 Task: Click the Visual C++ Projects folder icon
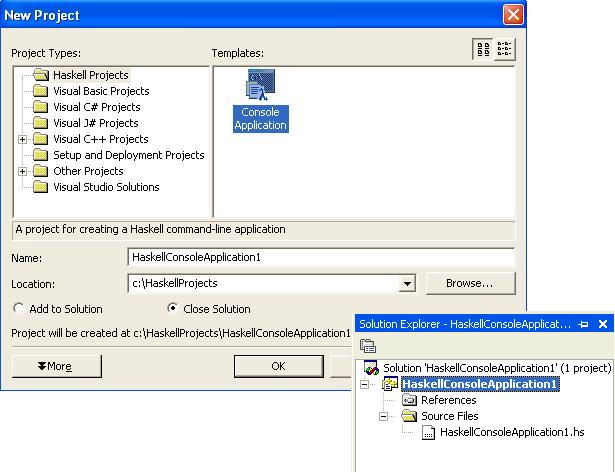40,139
